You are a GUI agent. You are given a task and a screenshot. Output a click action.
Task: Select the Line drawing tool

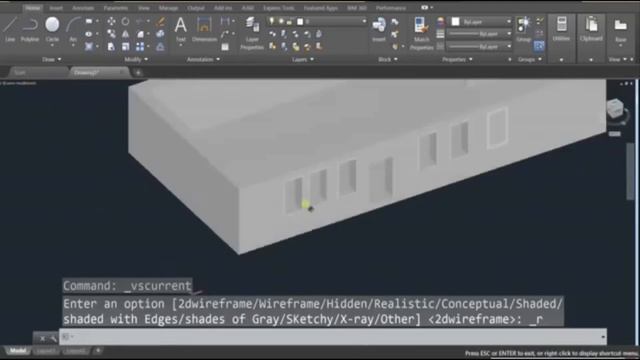coord(10,29)
